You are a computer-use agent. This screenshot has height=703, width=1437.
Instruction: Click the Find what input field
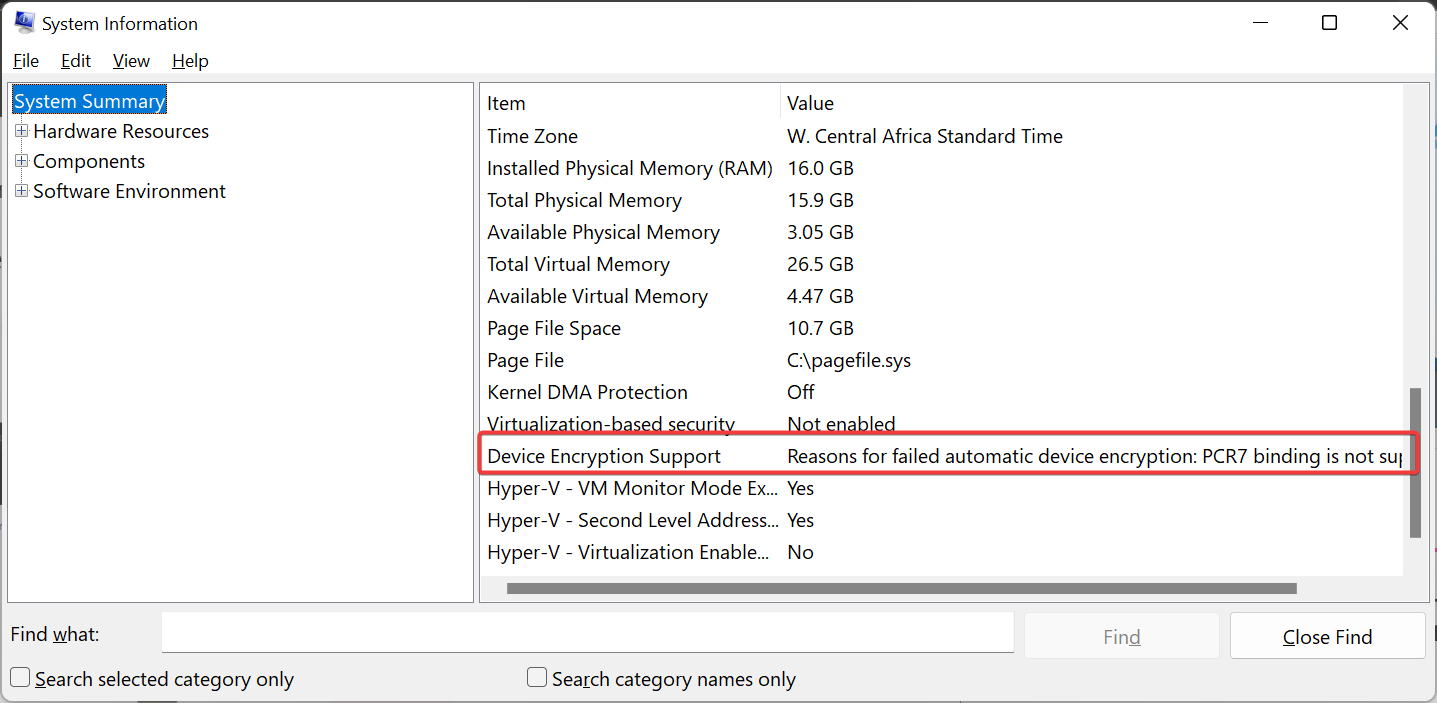[588, 635]
